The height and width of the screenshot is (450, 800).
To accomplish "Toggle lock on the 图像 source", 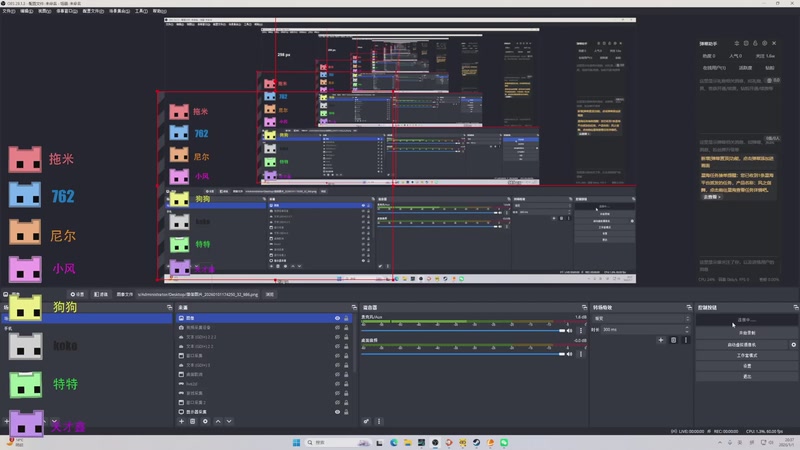I will pos(346,318).
